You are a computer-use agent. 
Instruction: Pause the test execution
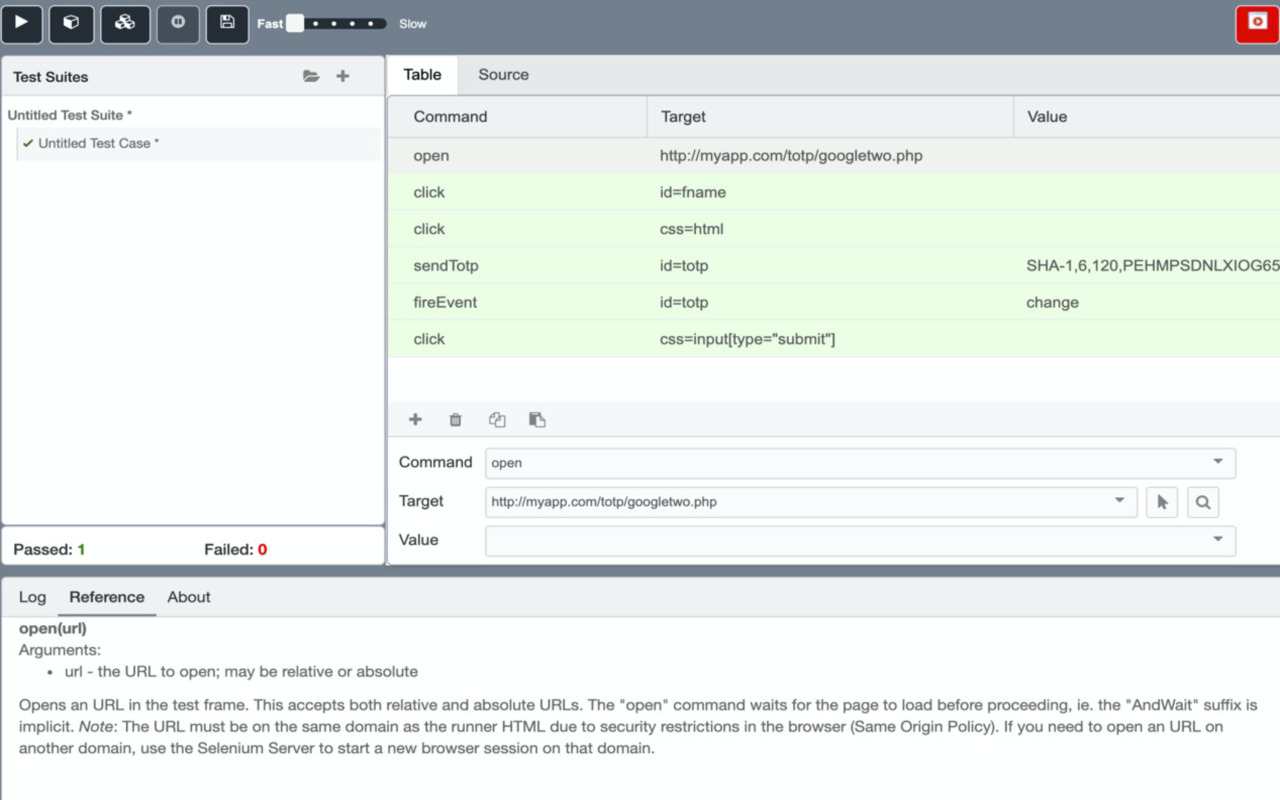click(176, 23)
